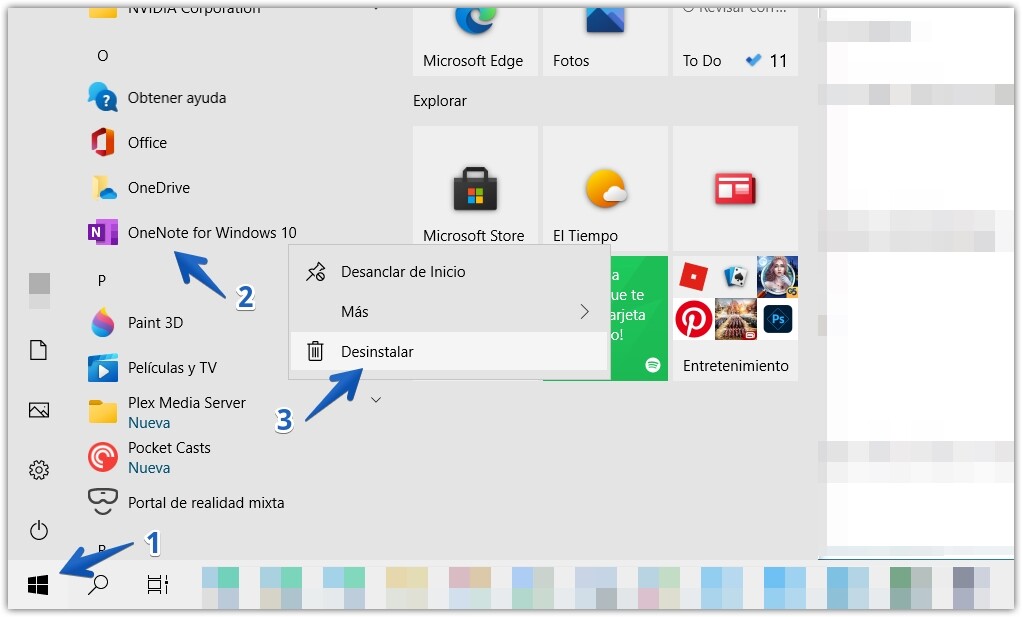Launch OneDrive
Viewport: 1022px width, 617px height.
pos(160,187)
